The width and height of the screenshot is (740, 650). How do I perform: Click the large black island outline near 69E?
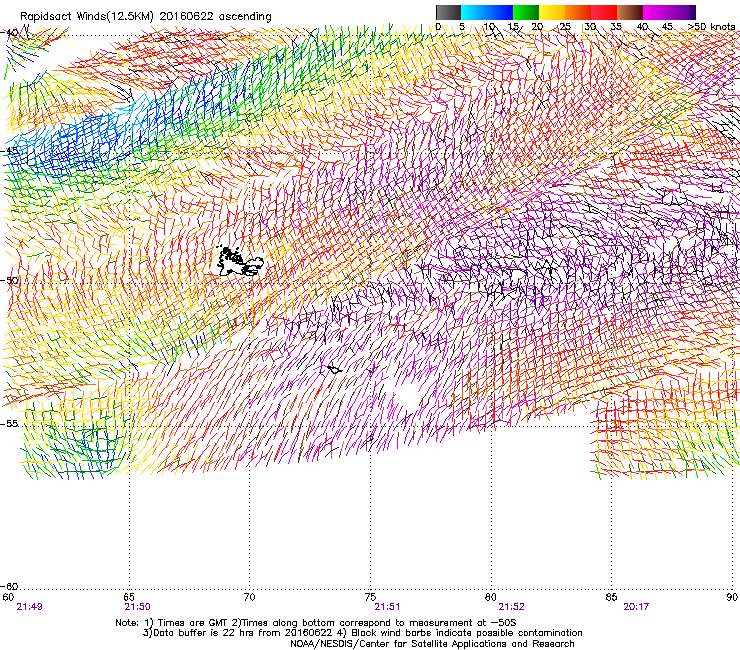click(x=239, y=261)
